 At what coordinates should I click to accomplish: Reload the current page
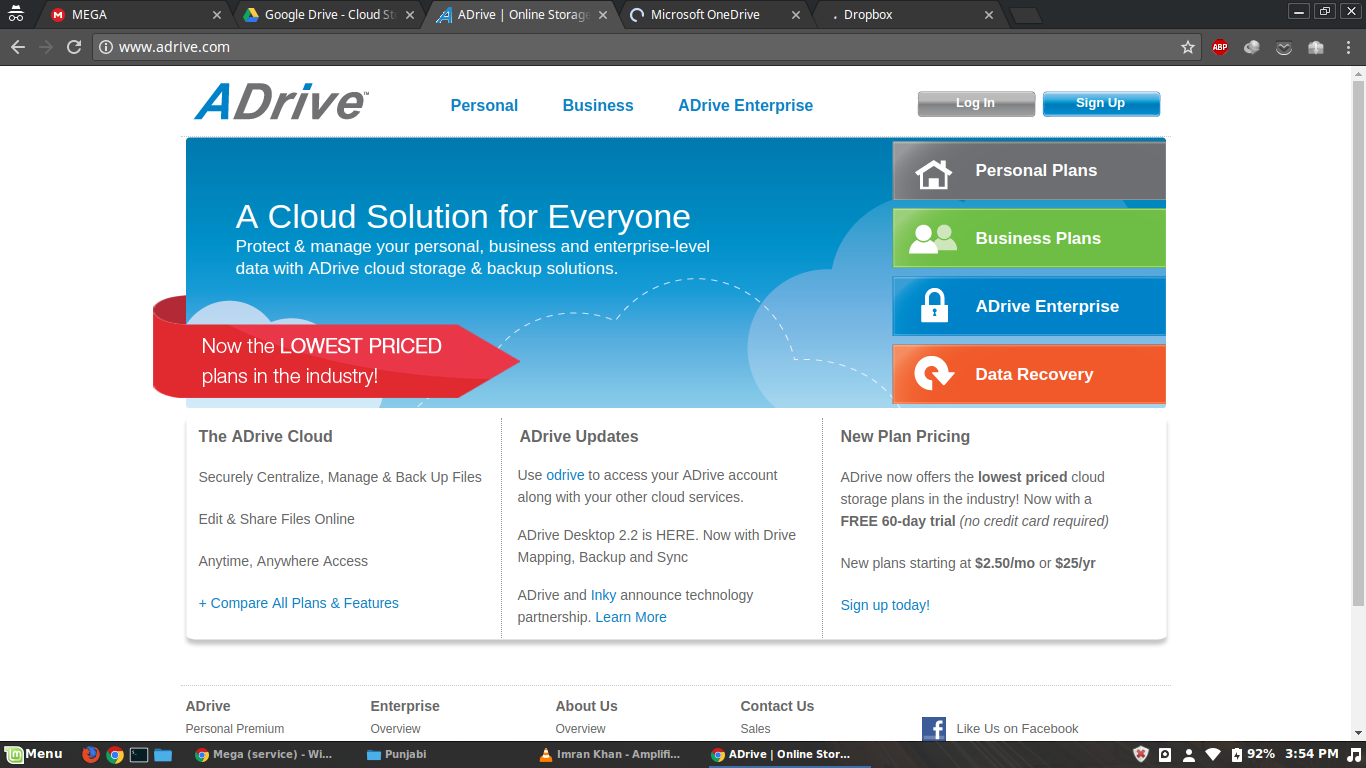tap(73, 47)
